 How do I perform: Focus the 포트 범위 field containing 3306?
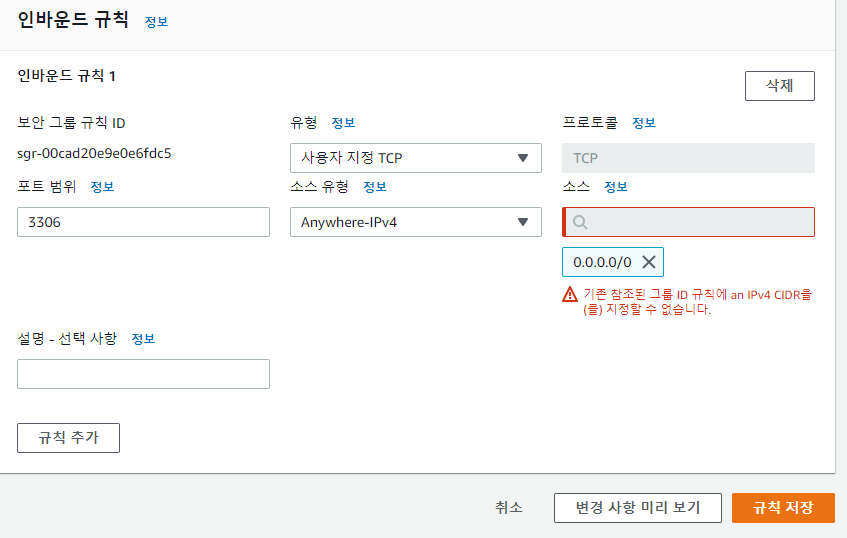(143, 222)
